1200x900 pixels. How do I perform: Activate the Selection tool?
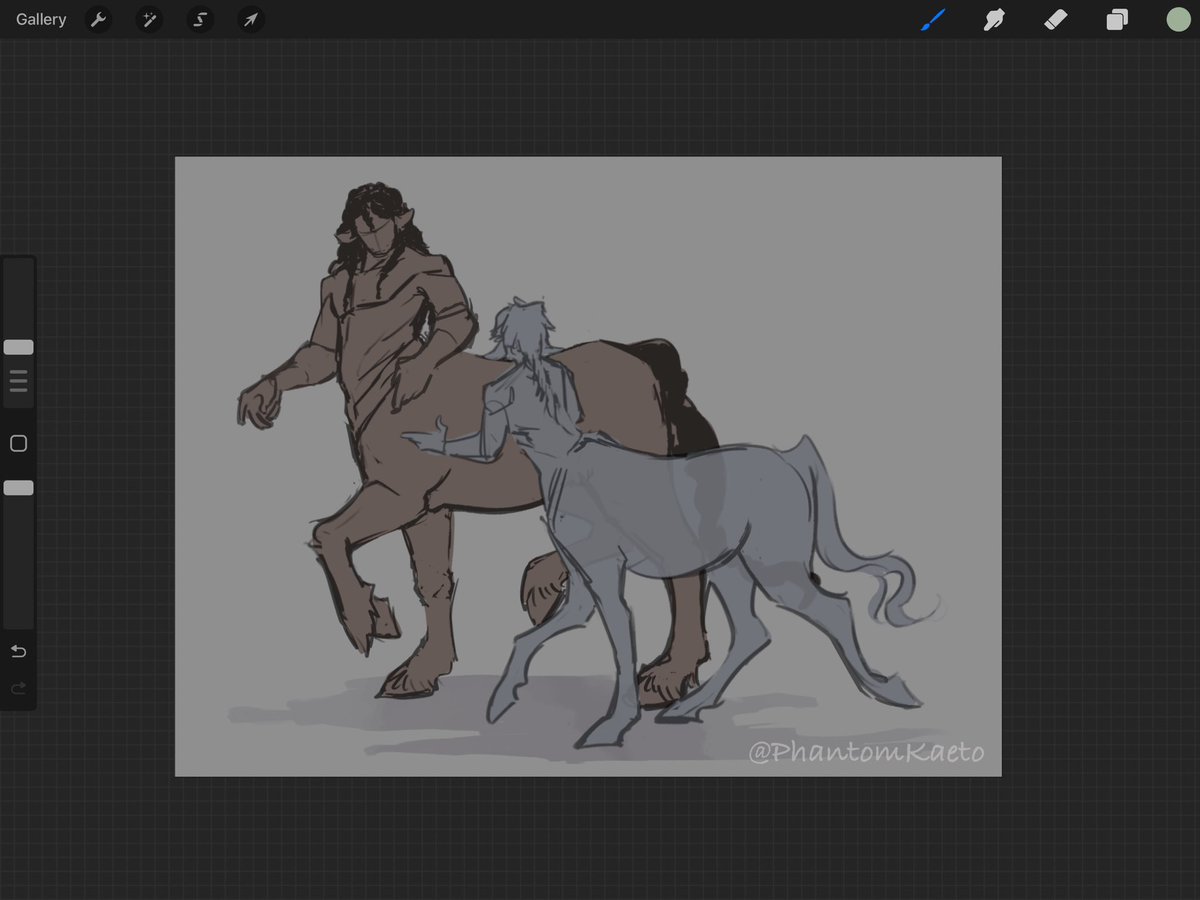pos(200,19)
